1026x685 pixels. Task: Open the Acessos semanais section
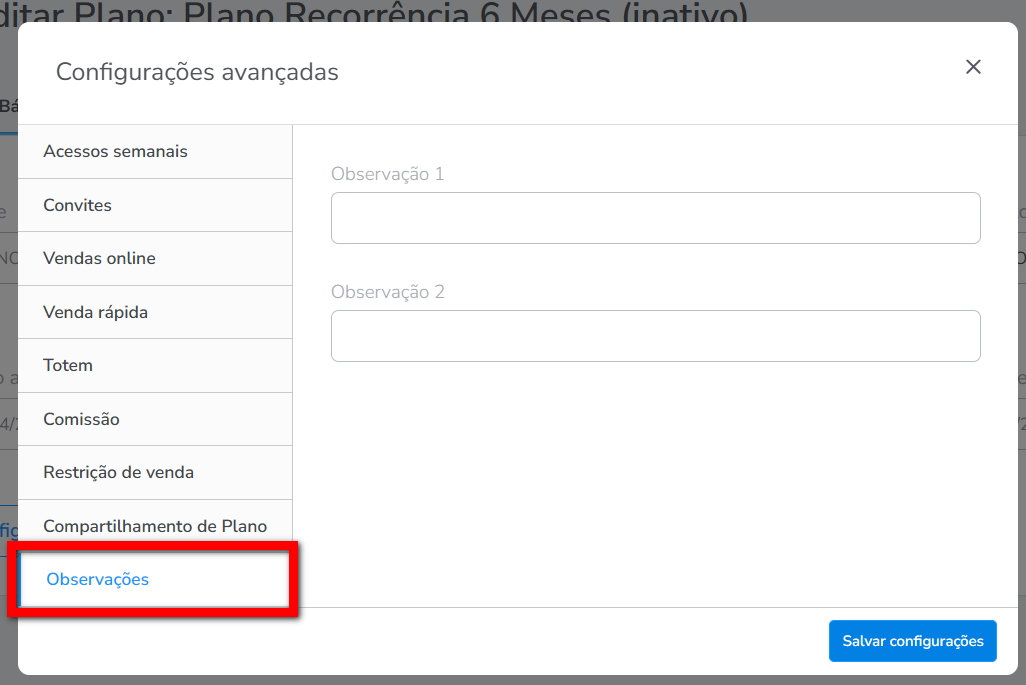(x=115, y=152)
